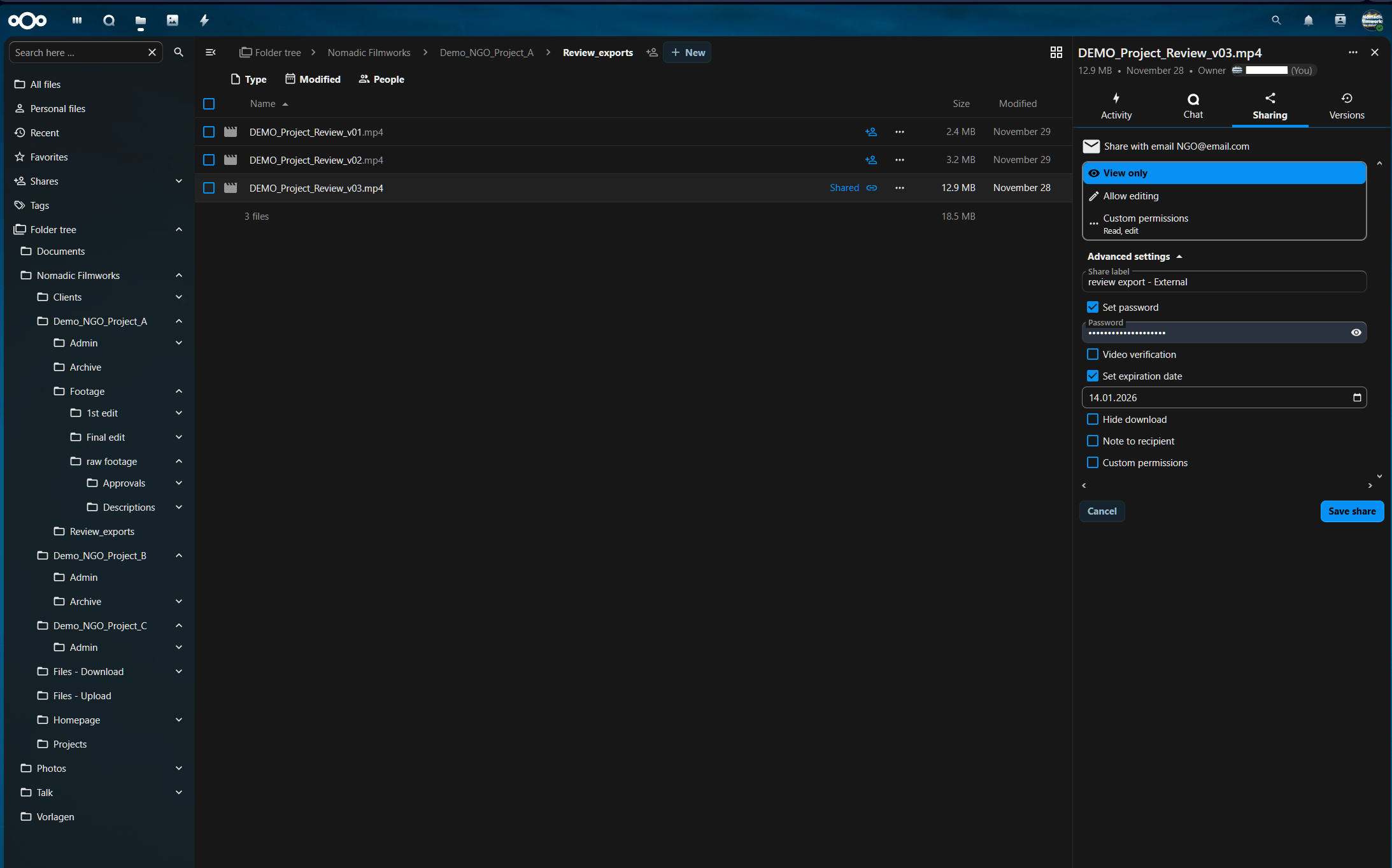Open the Activity app lightning icon
Image resolution: width=1392 pixels, height=868 pixels.
click(x=204, y=20)
